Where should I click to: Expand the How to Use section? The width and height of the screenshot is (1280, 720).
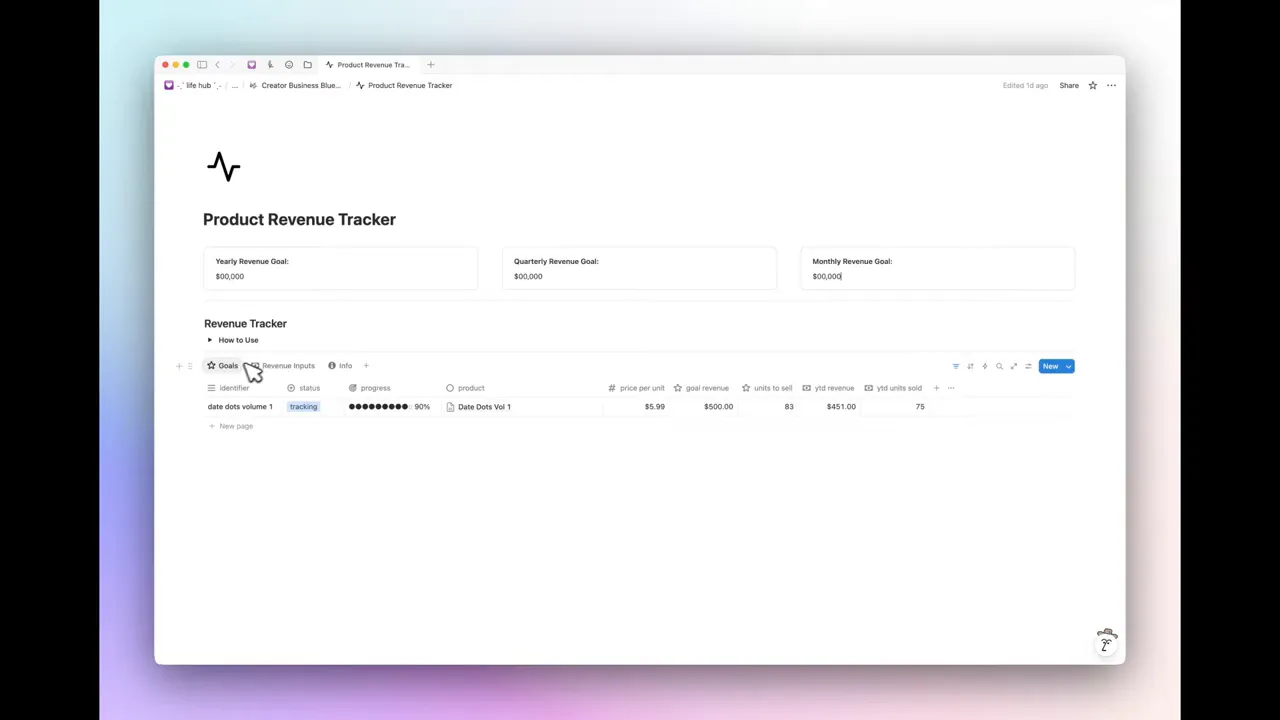coord(210,340)
